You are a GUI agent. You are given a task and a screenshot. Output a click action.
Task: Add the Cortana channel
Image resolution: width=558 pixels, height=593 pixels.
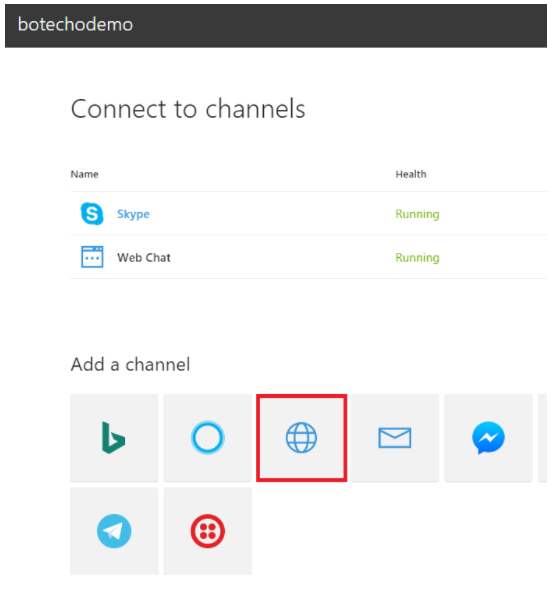point(207,438)
